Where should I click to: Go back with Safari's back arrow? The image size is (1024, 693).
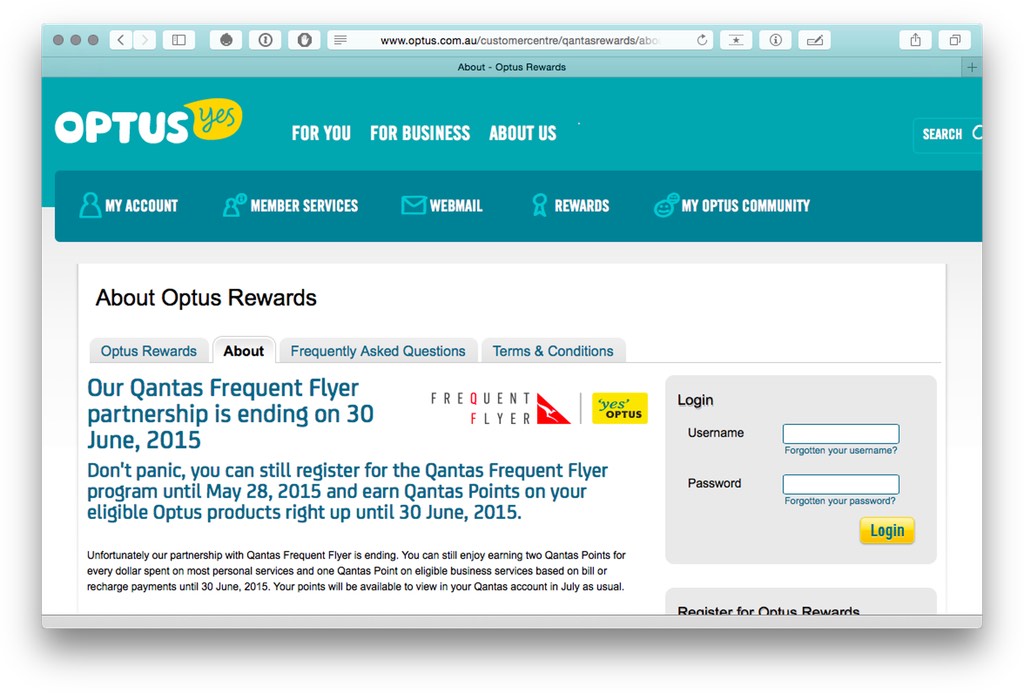[x=121, y=40]
